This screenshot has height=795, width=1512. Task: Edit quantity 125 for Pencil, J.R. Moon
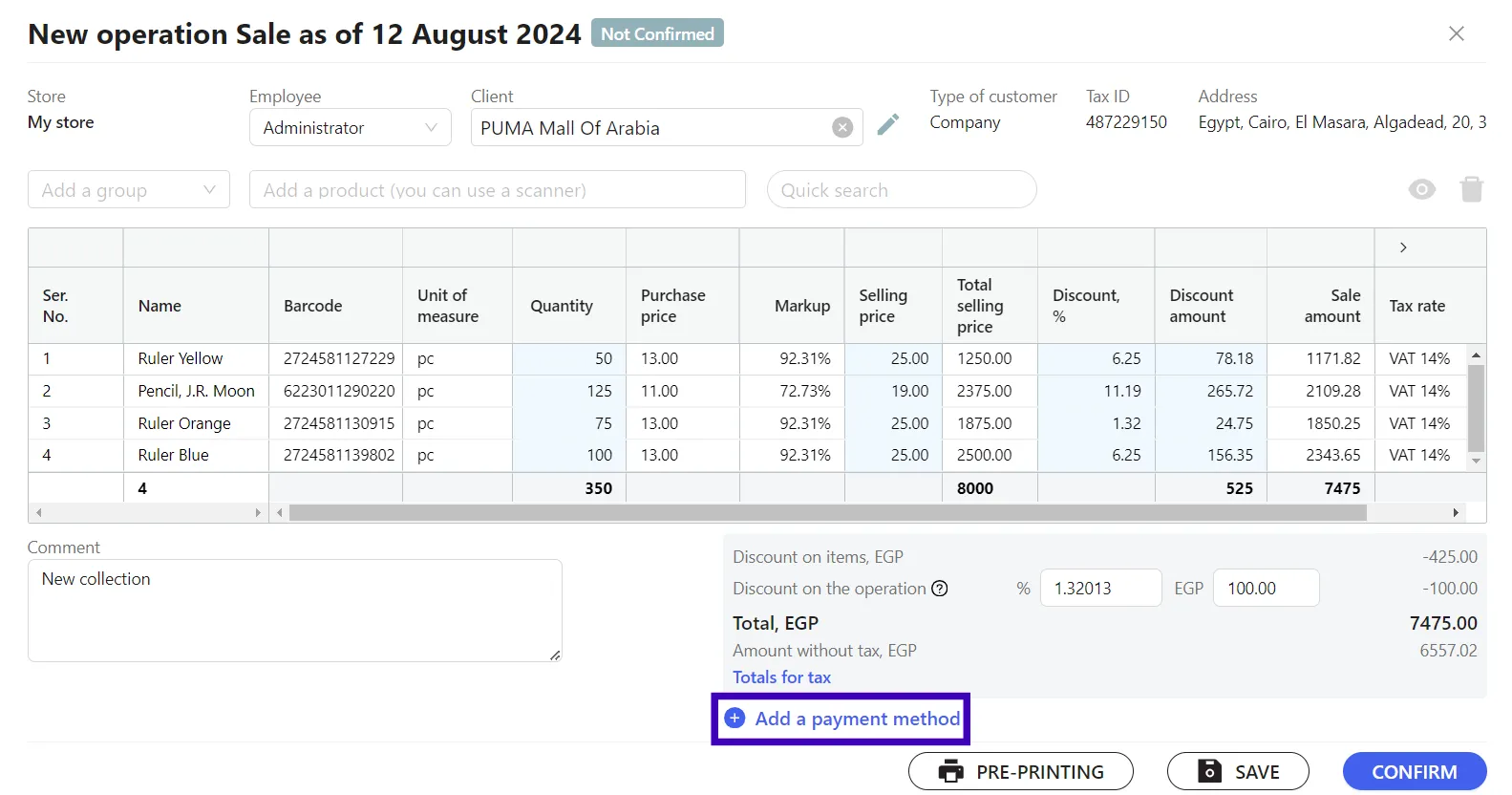(569, 391)
